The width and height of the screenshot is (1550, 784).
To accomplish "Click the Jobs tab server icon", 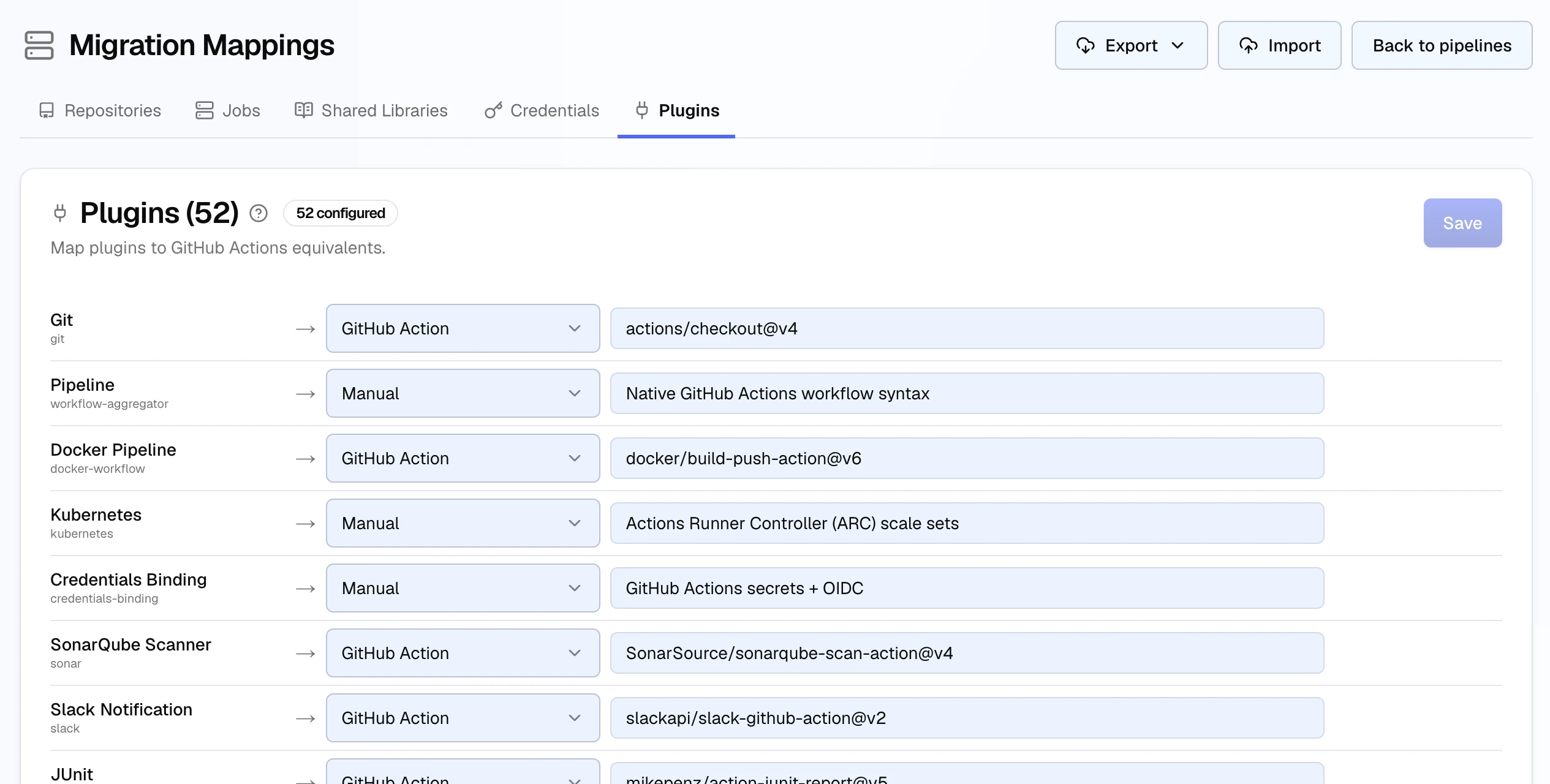I will click(x=205, y=110).
